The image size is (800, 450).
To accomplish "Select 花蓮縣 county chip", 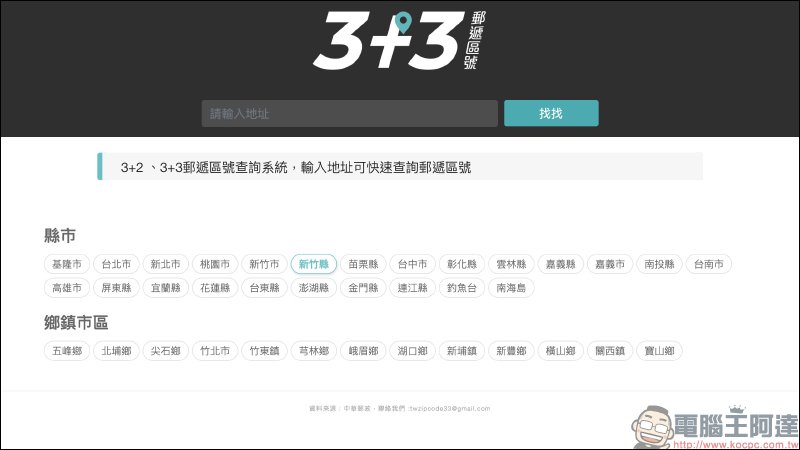I will pyautogui.click(x=215, y=288).
